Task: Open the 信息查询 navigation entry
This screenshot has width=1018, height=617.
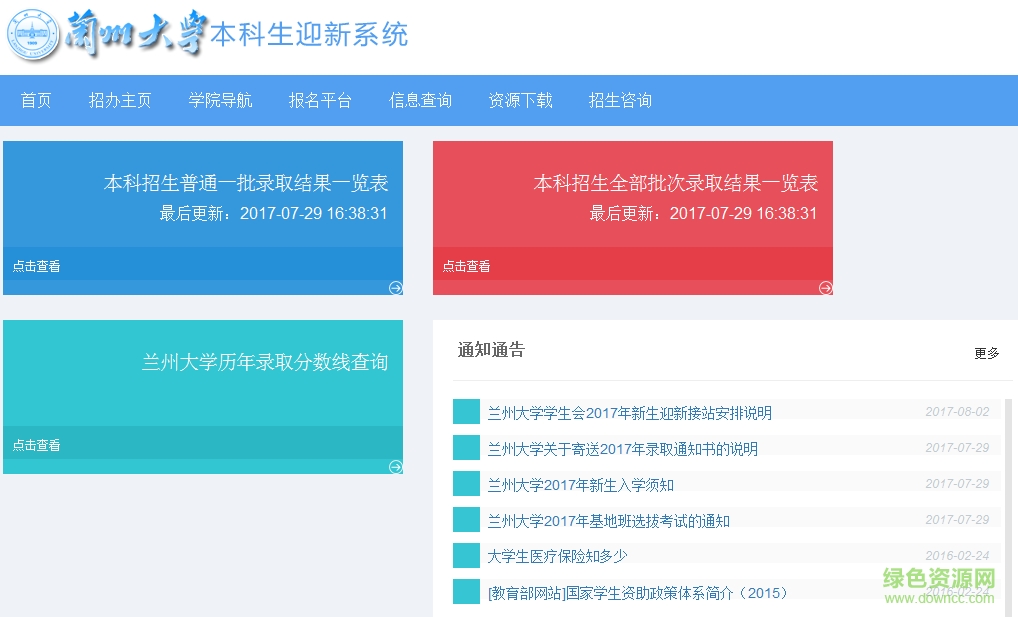Action: (420, 100)
